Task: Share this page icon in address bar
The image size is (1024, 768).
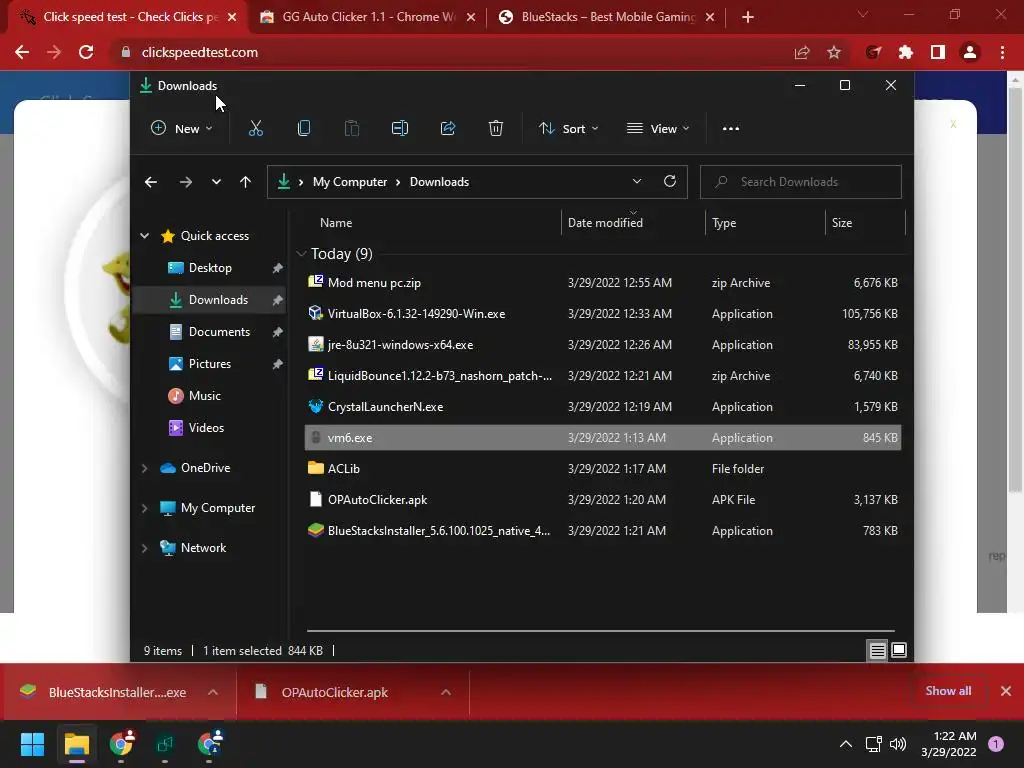Action: click(802, 52)
